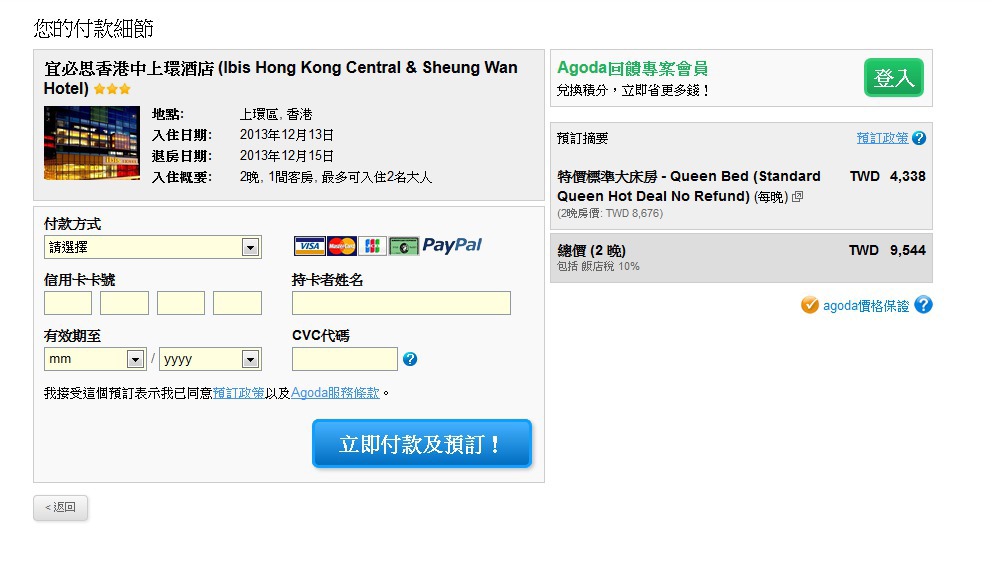The width and height of the screenshot is (992, 565).
Task: Click the PayPal logo
Action: [x=452, y=245]
